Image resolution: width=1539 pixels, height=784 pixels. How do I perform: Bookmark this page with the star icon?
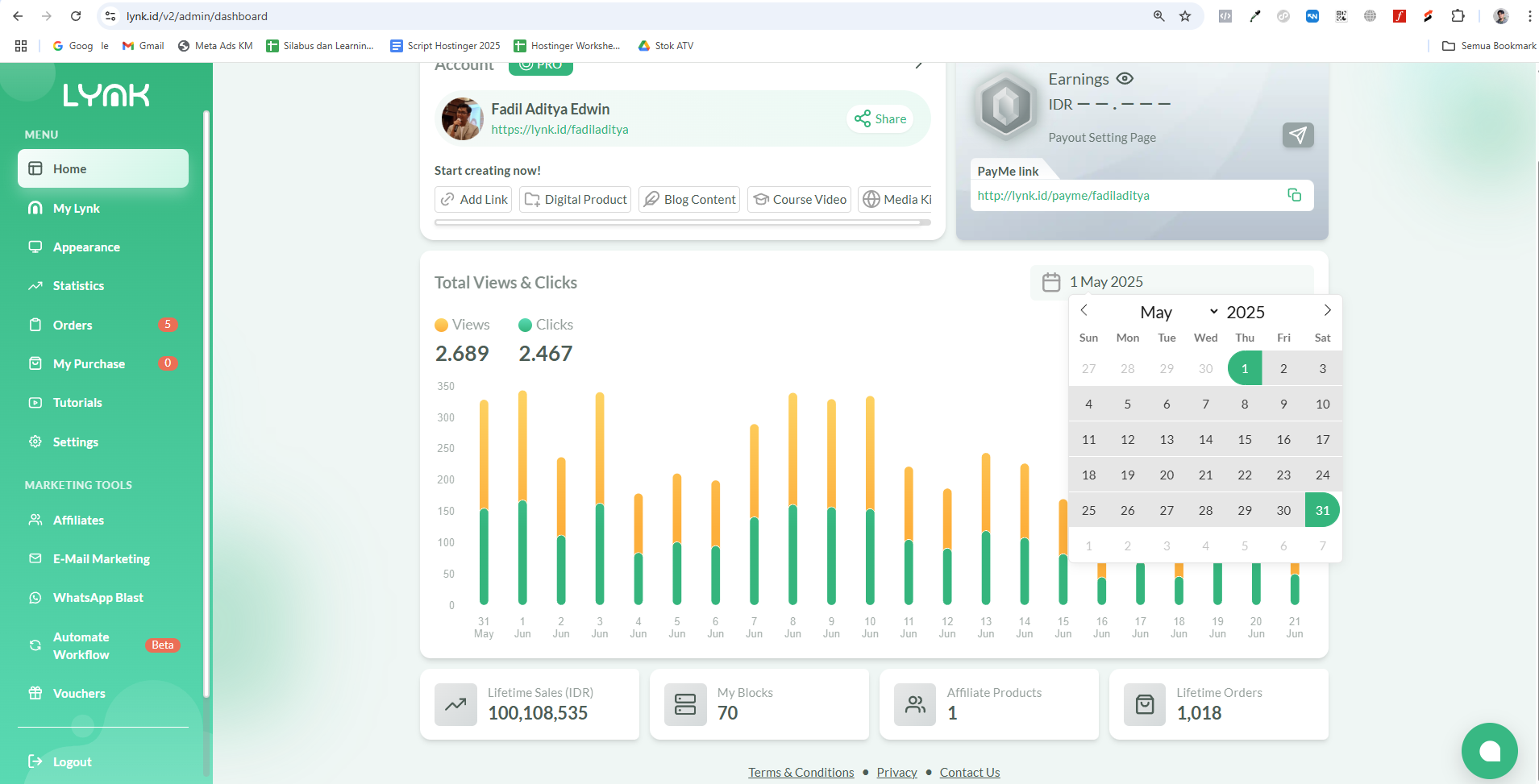coord(1185,16)
